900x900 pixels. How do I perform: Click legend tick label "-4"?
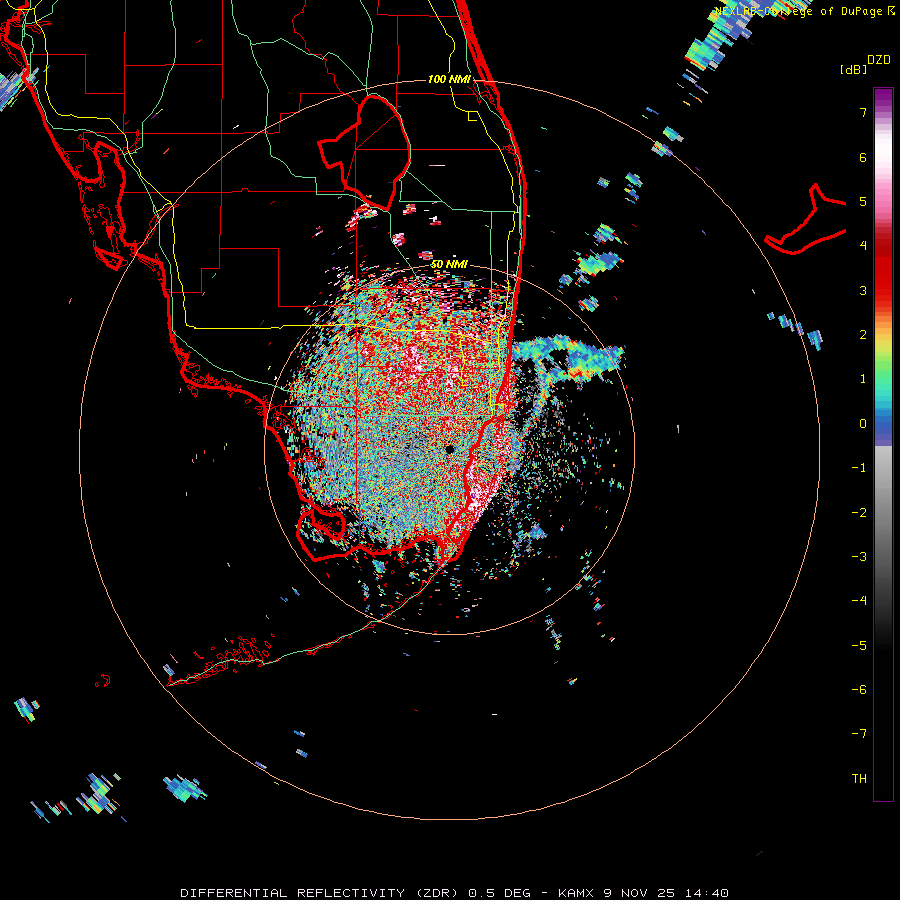pos(859,600)
